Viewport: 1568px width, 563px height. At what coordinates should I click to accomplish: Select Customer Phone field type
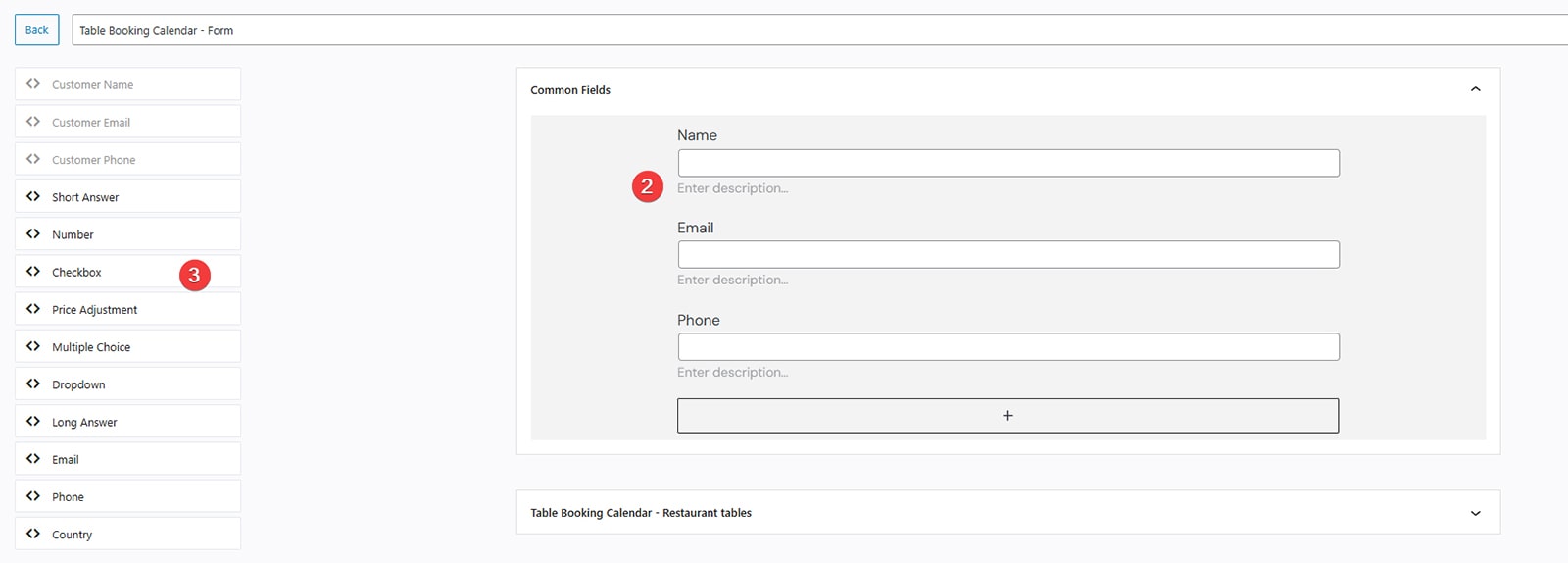(x=127, y=159)
